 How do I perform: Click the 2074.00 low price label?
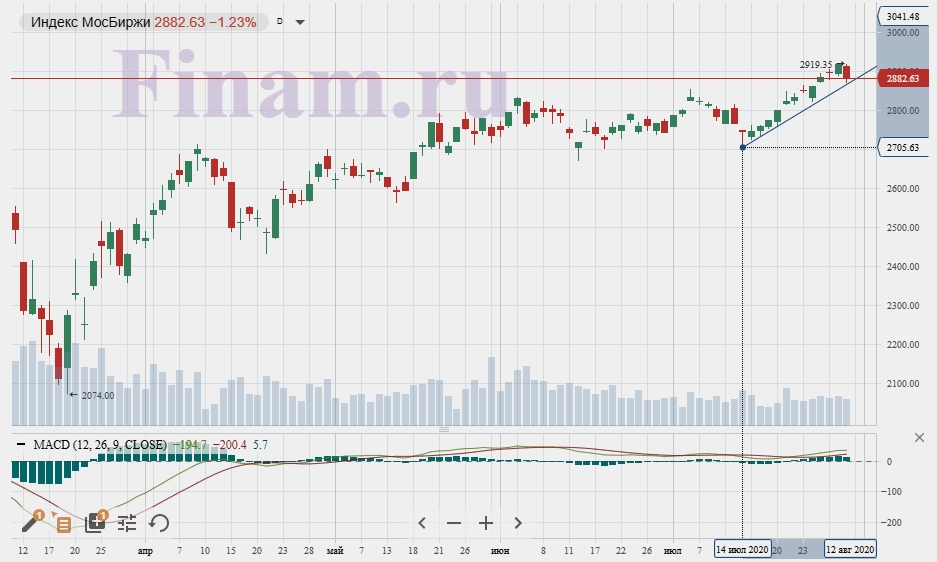coord(97,395)
